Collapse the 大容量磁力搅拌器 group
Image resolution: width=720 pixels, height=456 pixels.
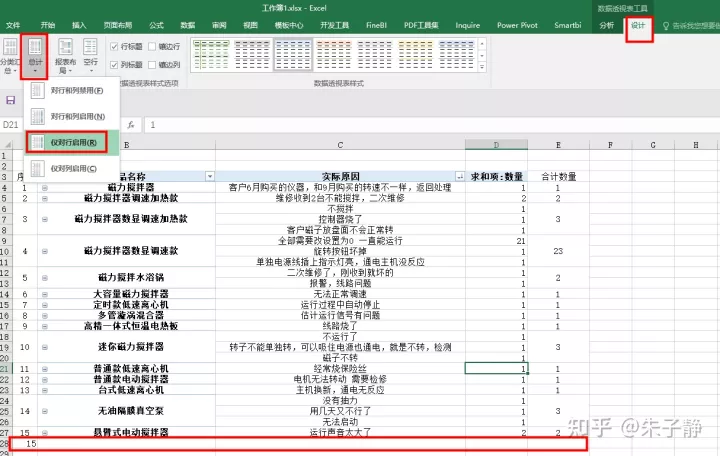45,294
